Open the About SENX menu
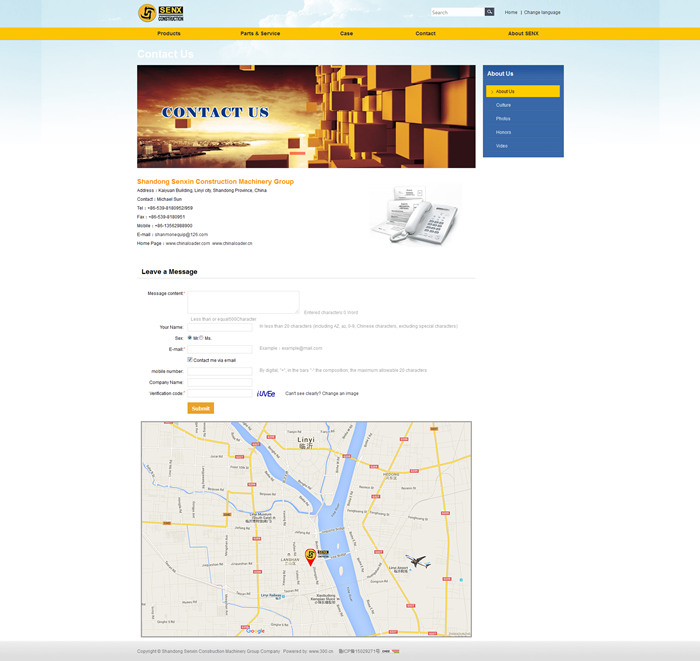700x661 pixels. pos(523,33)
